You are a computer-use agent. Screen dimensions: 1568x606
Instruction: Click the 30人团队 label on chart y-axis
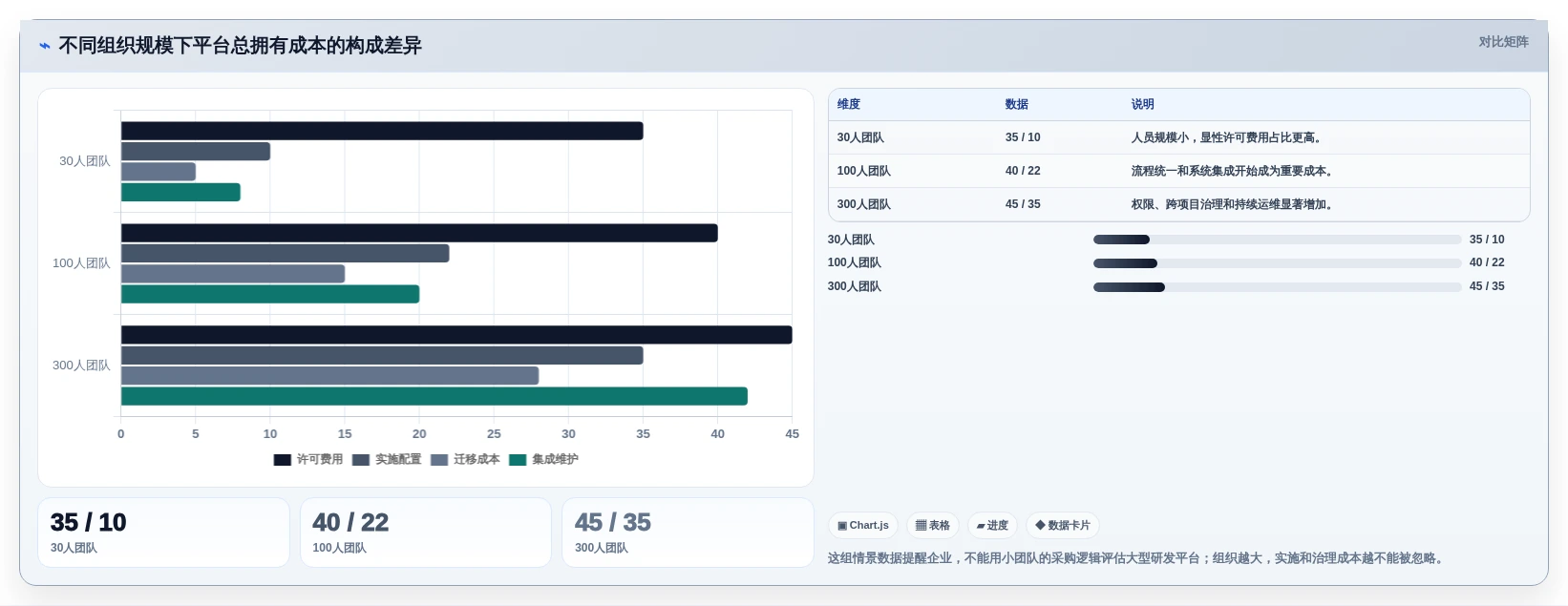84,161
